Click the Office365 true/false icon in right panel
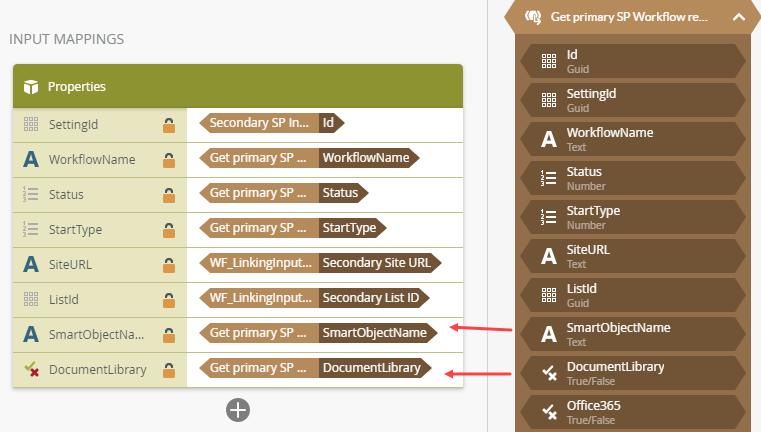The width and height of the screenshot is (761, 432). click(x=548, y=411)
